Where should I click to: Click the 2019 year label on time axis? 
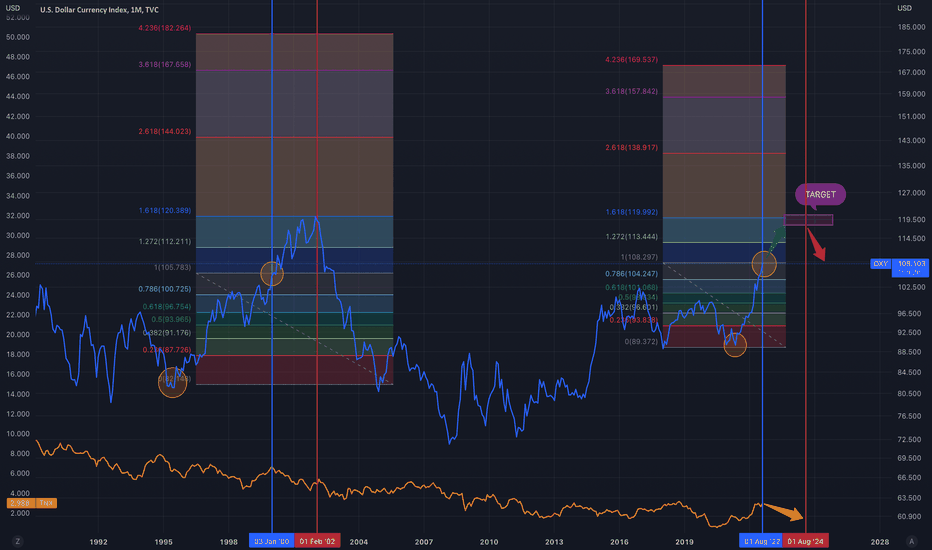tap(684, 542)
